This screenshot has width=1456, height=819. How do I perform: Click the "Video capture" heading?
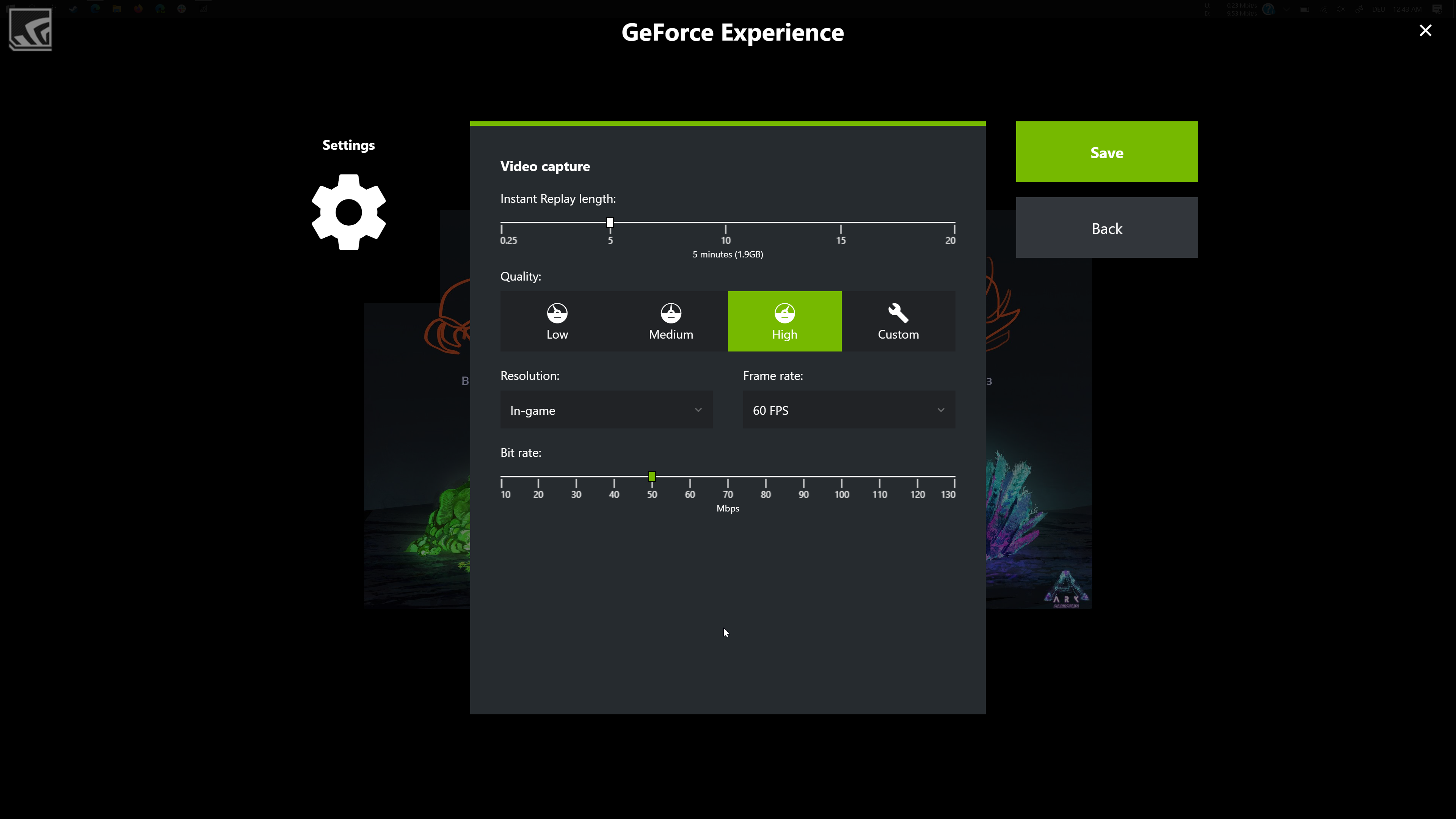point(545,166)
